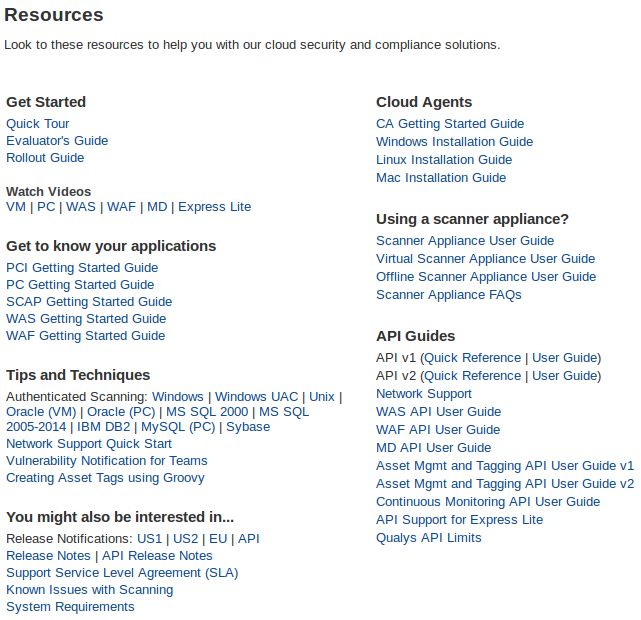Watch the Express Lite video
Screen dimensions: 641x620
click(x=215, y=207)
